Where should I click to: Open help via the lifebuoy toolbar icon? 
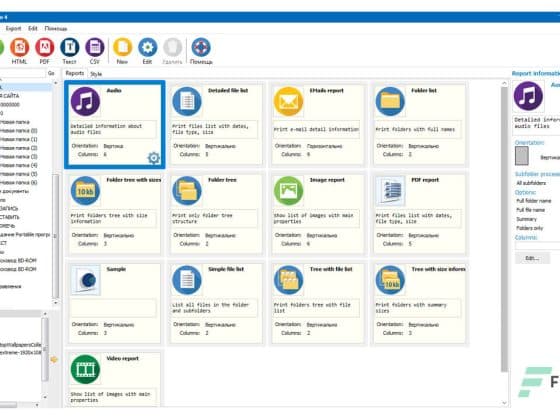201,47
